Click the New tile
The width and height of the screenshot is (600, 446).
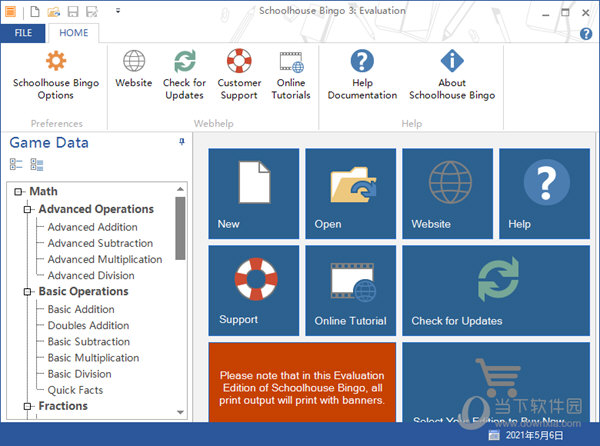click(x=254, y=194)
